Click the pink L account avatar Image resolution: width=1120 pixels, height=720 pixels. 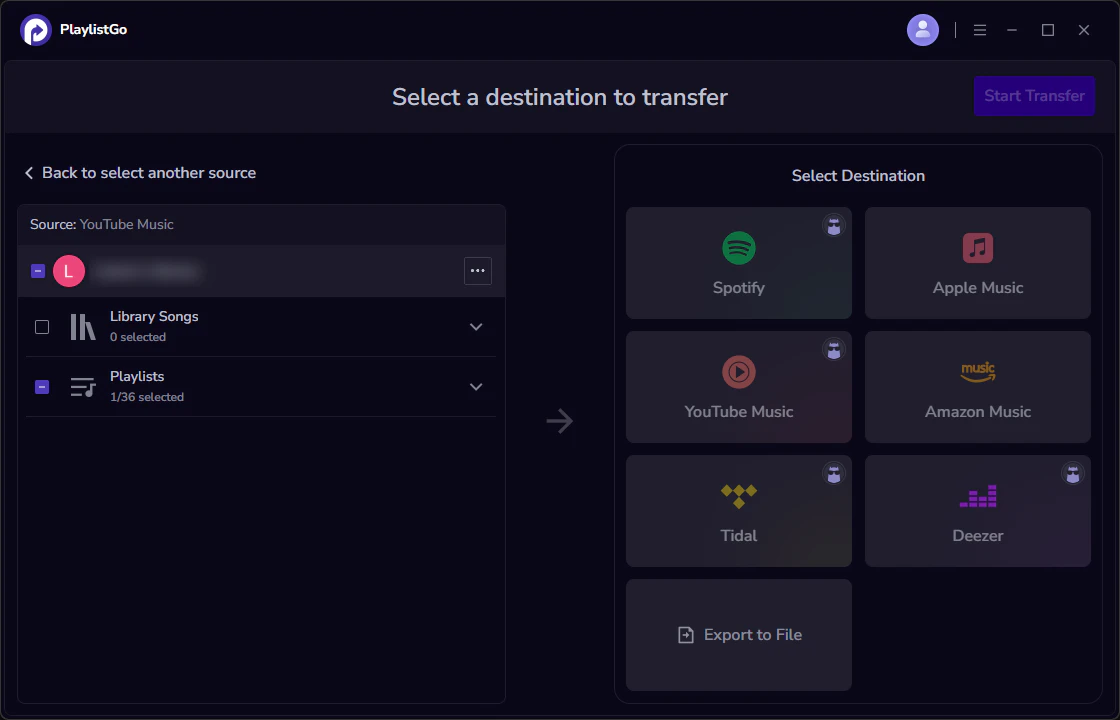pos(69,271)
